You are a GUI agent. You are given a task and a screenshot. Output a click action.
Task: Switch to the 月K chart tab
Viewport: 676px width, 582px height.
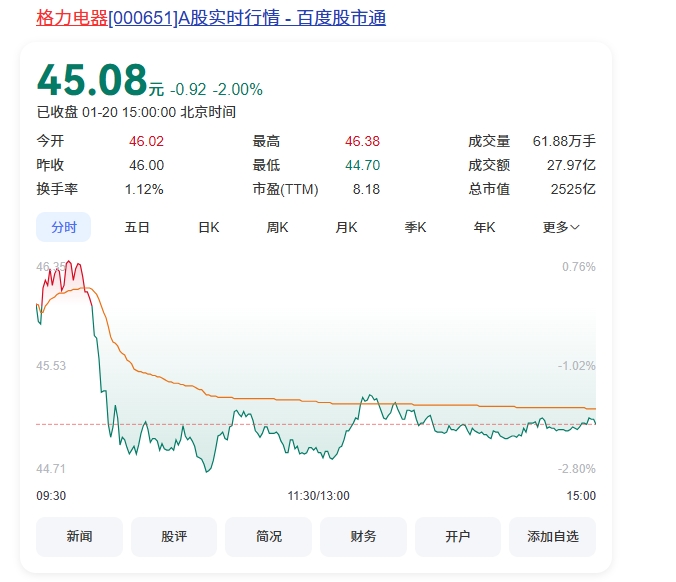point(347,227)
